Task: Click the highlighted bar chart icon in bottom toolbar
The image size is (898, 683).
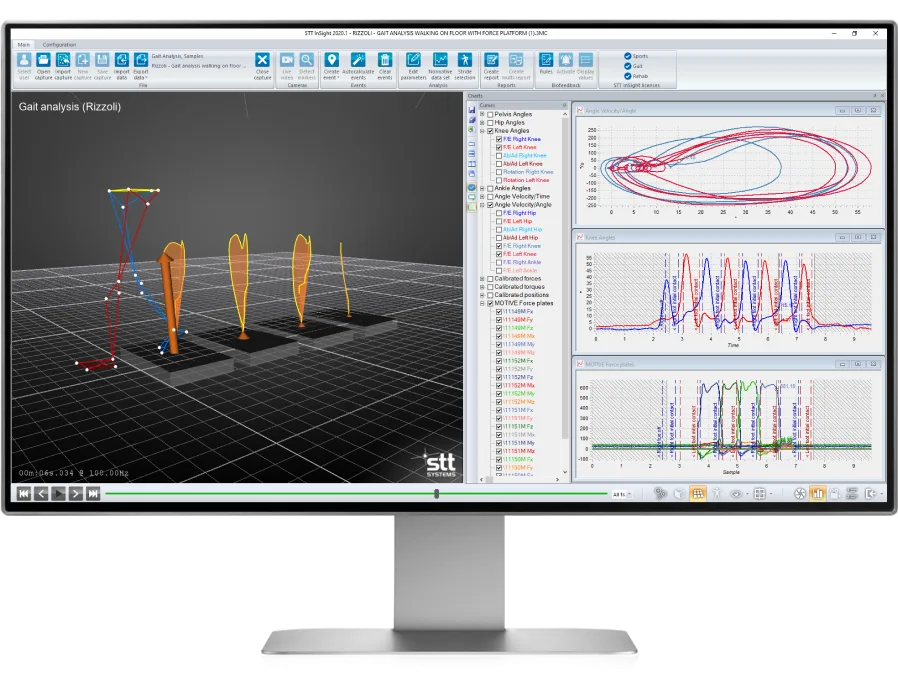Action: tap(818, 494)
